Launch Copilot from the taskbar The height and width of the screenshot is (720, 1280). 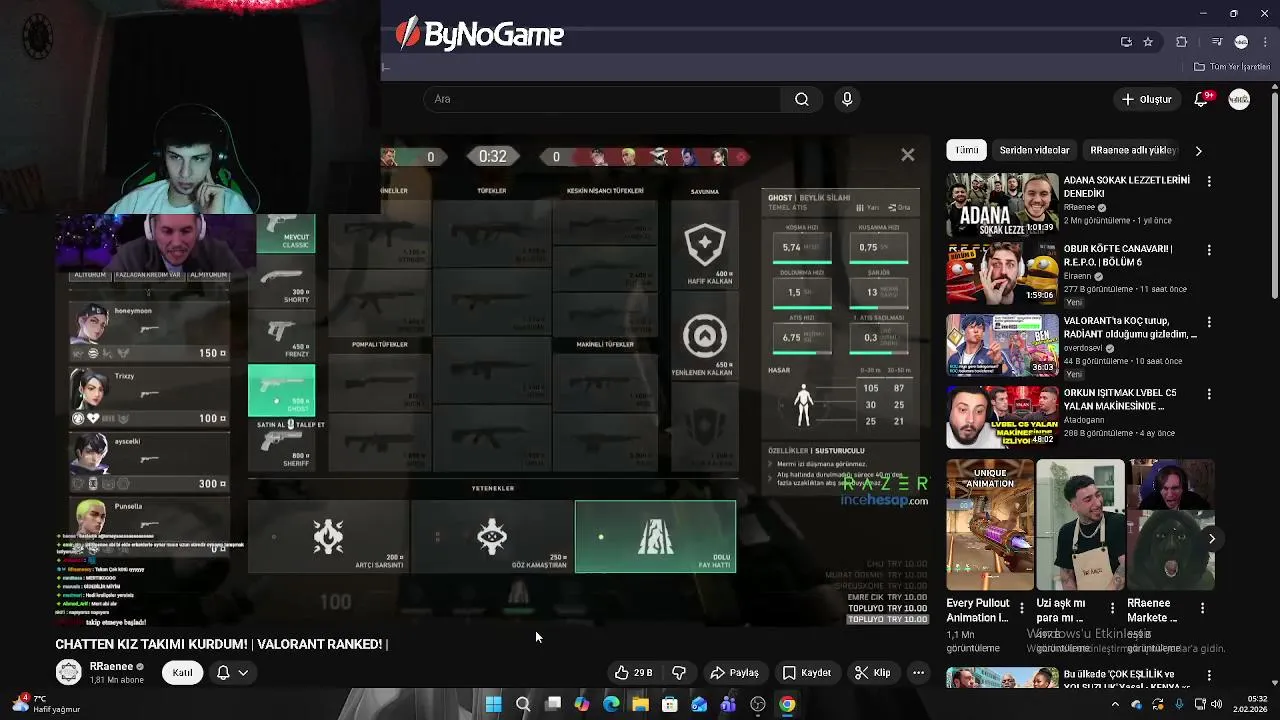pyautogui.click(x=582, y=704)
